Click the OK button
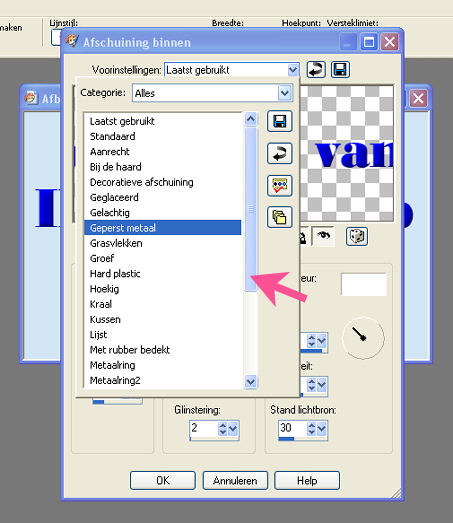 pyautogui.click(x=163, y=481)
